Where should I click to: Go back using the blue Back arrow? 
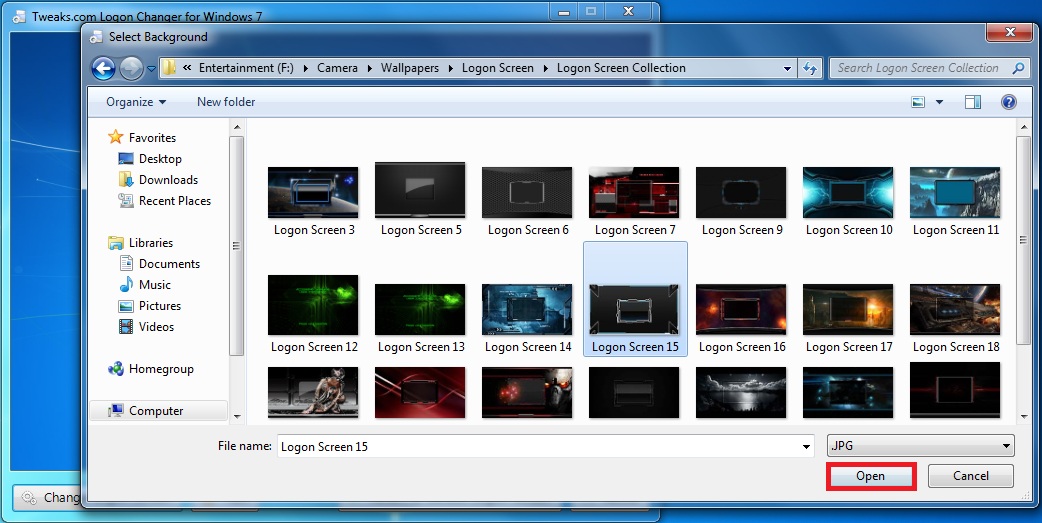(x=103, y=68)
